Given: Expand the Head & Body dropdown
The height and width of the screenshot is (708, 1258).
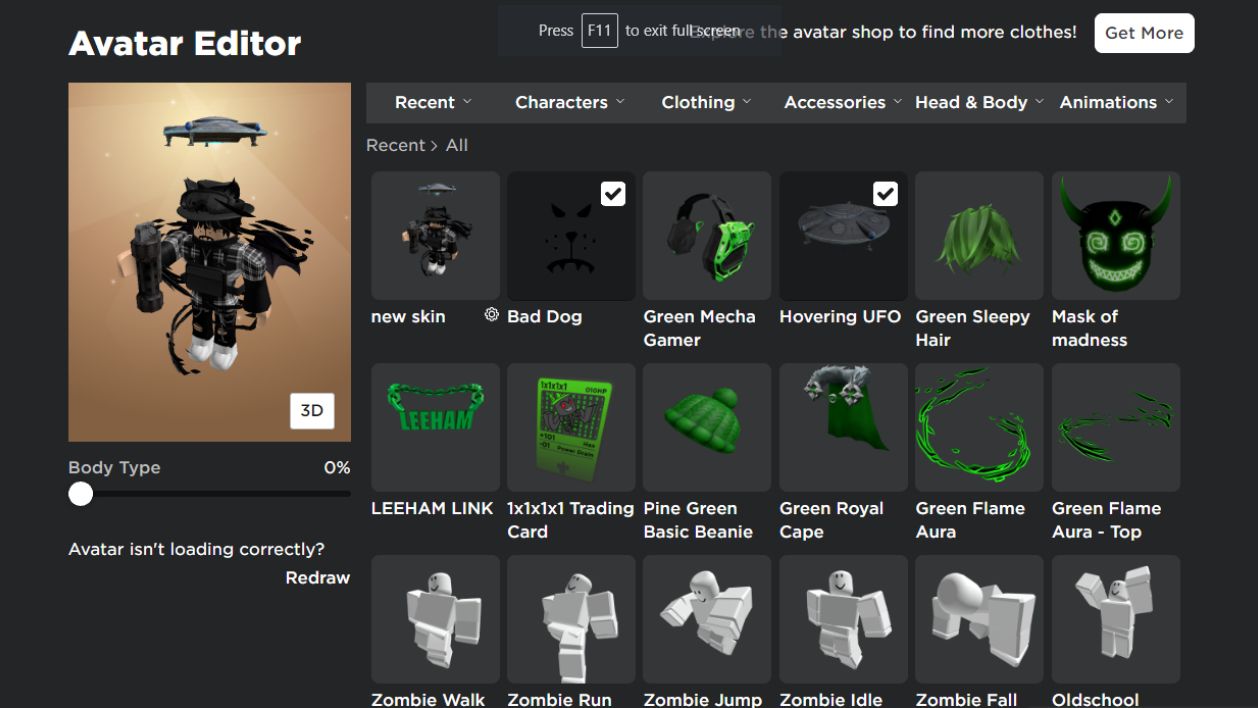Looking at the screenshot, I should click(x=979, y=102).
